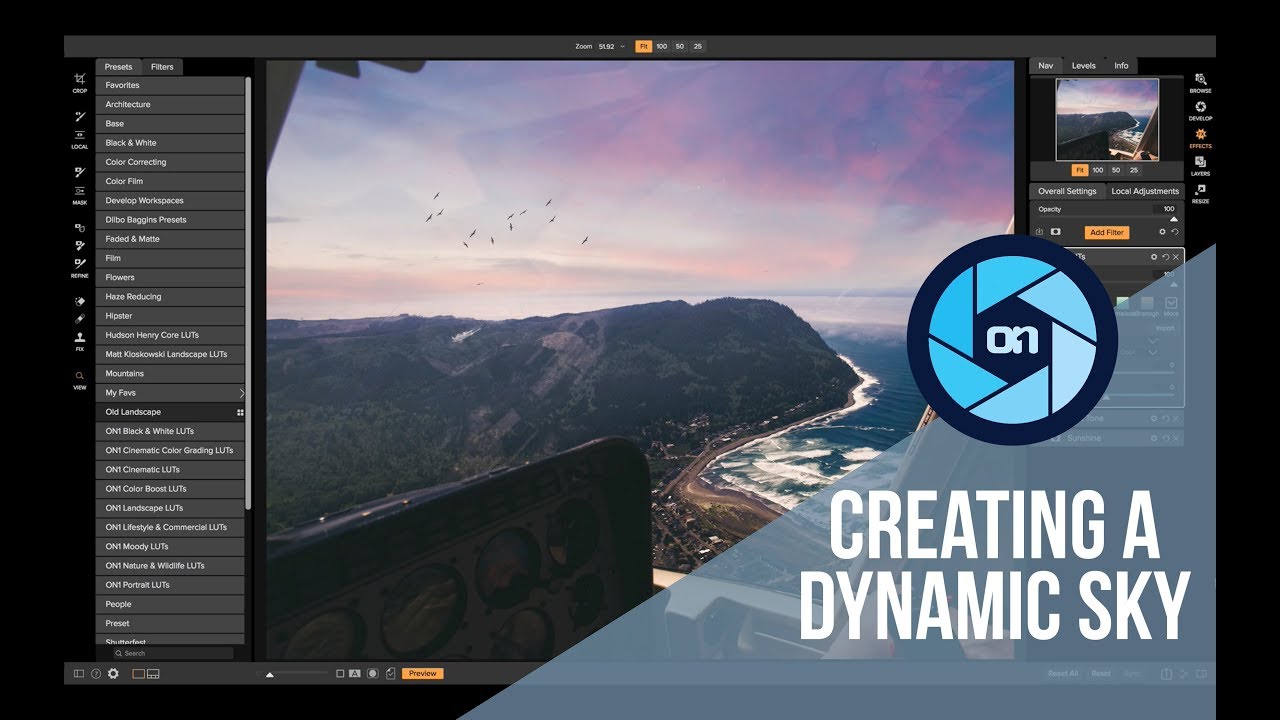Go to the Layers module
This screenshot has width=1280, height=720.
pos(1200,165)
